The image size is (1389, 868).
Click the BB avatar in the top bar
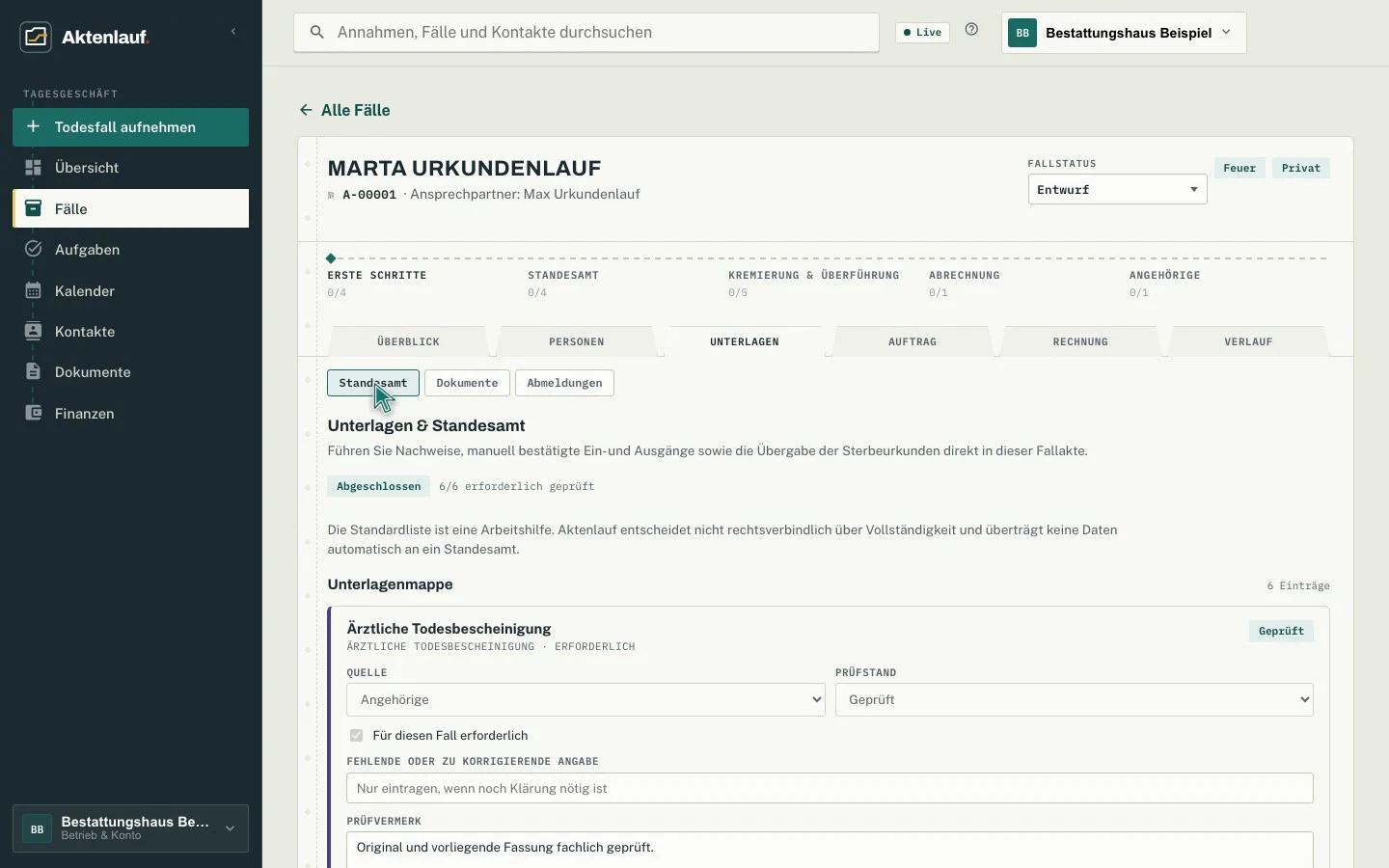click(x=1022, y=33)
